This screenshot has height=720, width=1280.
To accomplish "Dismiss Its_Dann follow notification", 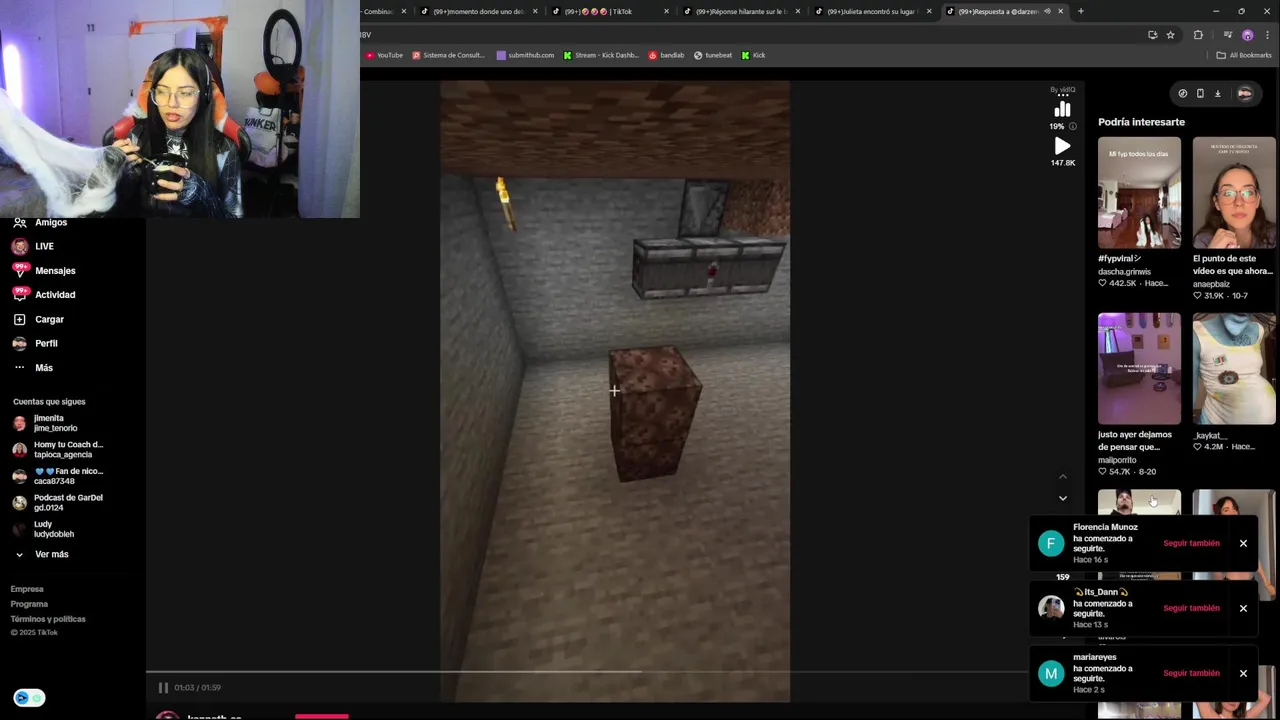I will 1243,608.
